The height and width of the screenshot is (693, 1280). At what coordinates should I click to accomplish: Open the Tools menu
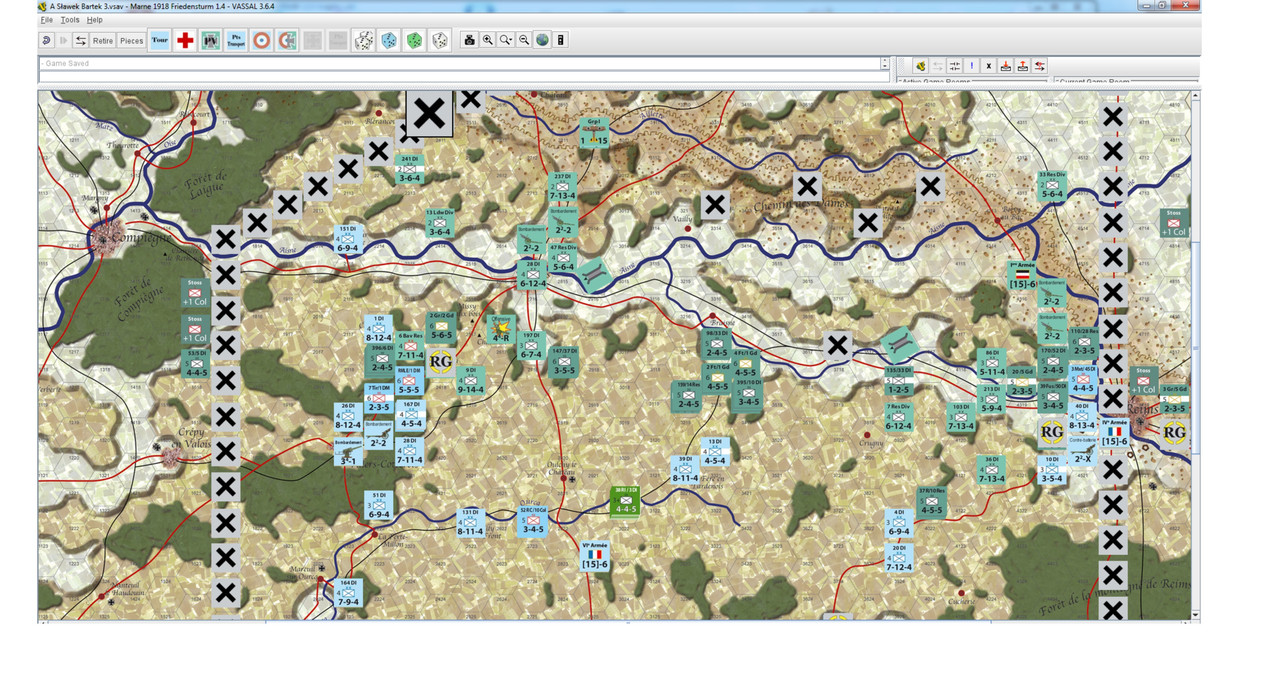[x=69, y=20]
